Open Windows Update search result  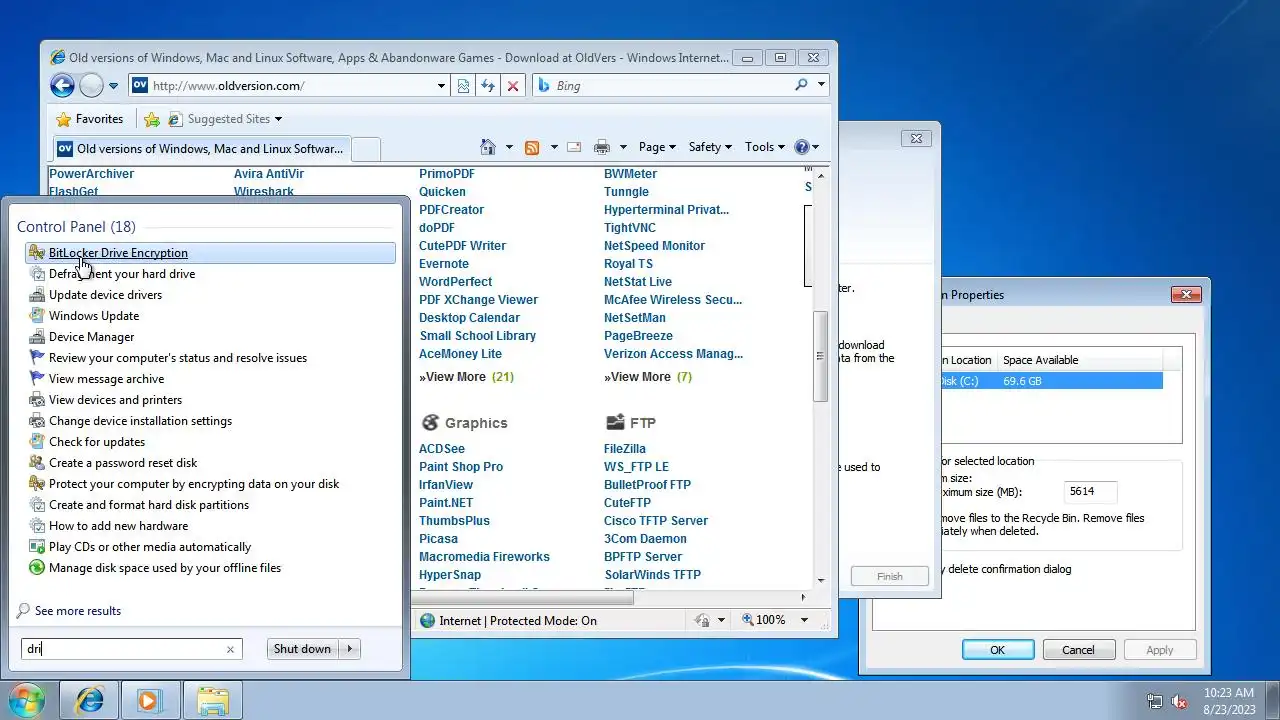click(210, 316)
